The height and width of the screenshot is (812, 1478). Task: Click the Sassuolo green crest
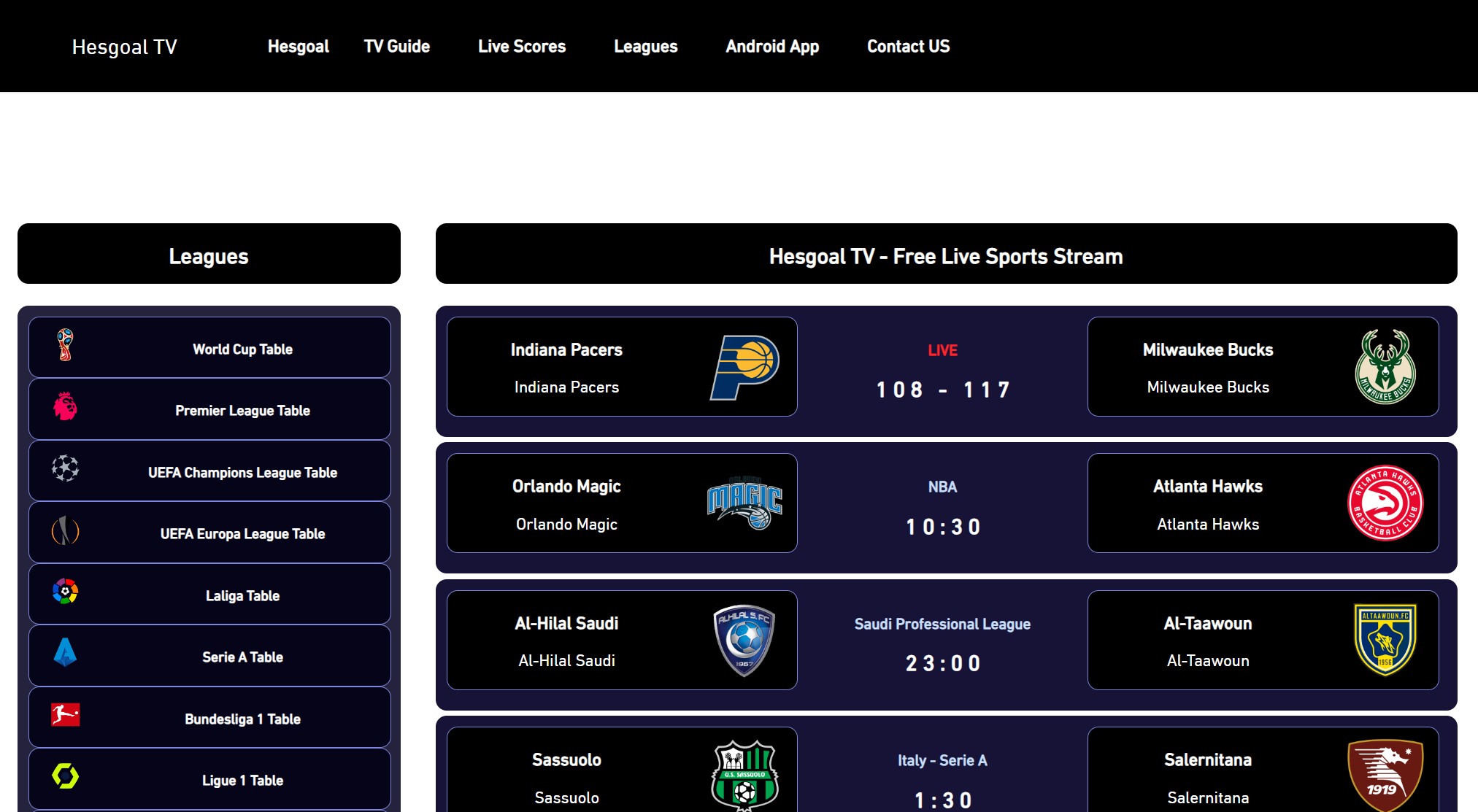pos(744,776)
